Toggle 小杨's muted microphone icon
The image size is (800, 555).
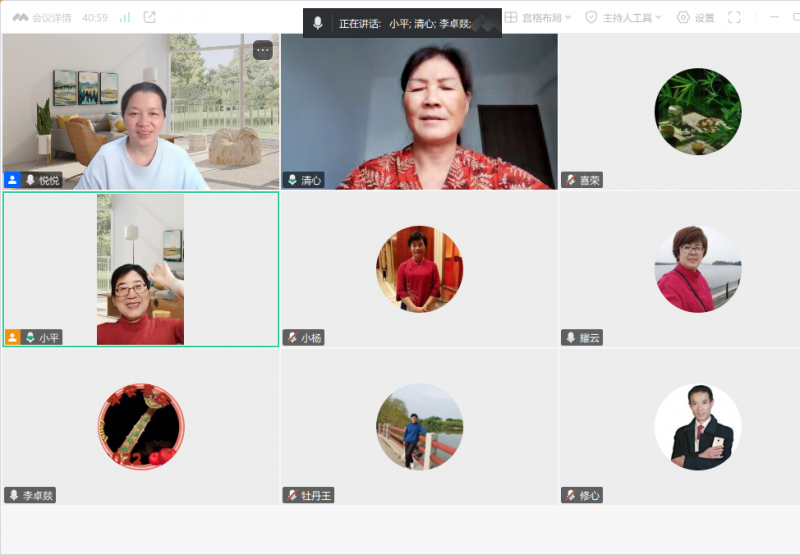pyautogui.click(x=291, y=338)
